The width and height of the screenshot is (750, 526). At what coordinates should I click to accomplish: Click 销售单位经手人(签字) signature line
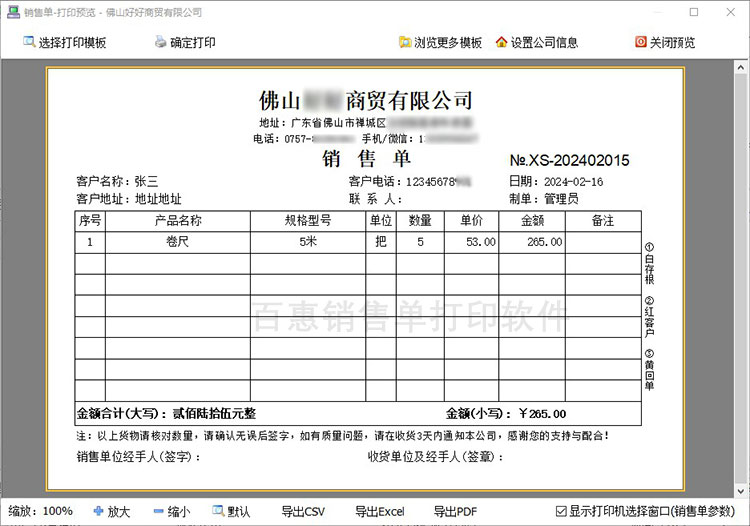pos(138,457)
